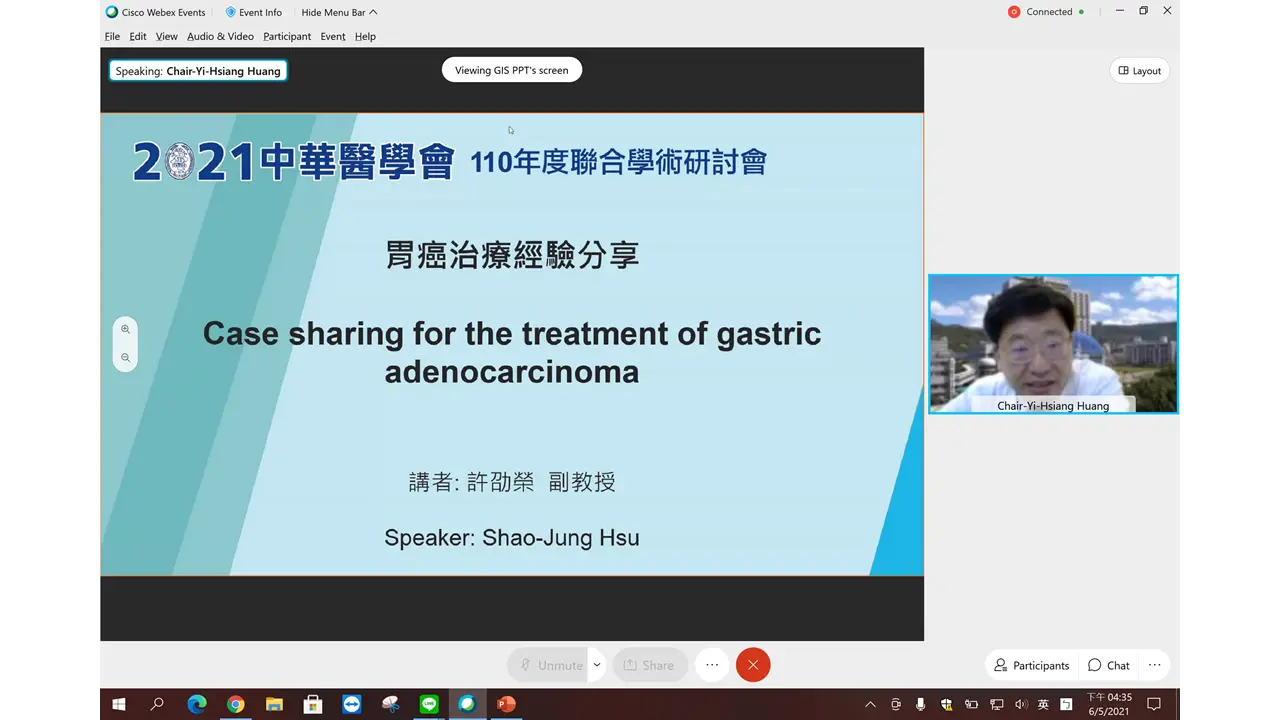Open the Participant menu

tap(287, 36)
